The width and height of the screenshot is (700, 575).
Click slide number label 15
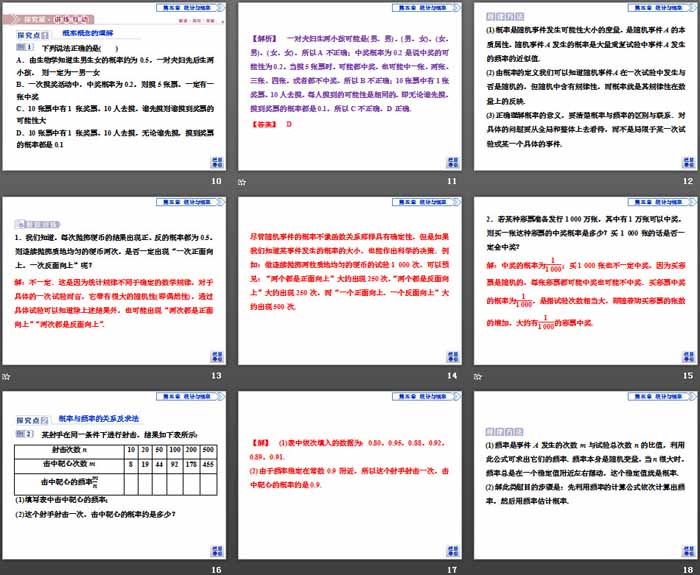point(688,376)
